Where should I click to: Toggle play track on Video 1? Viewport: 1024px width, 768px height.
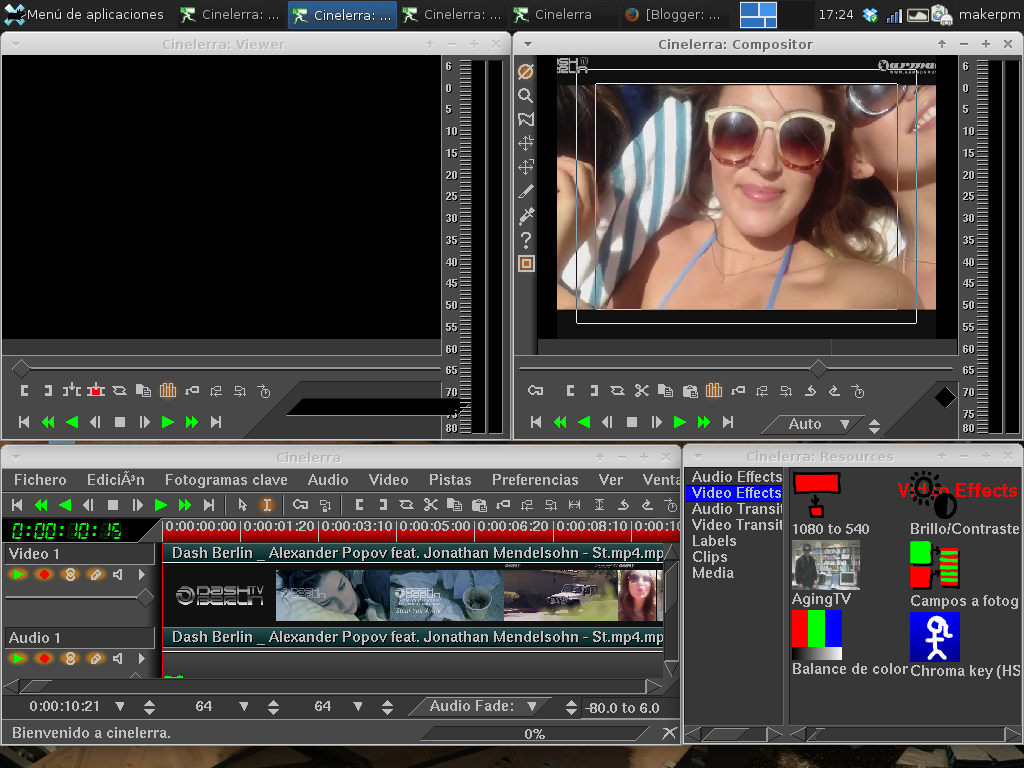[x=18, y=575]
